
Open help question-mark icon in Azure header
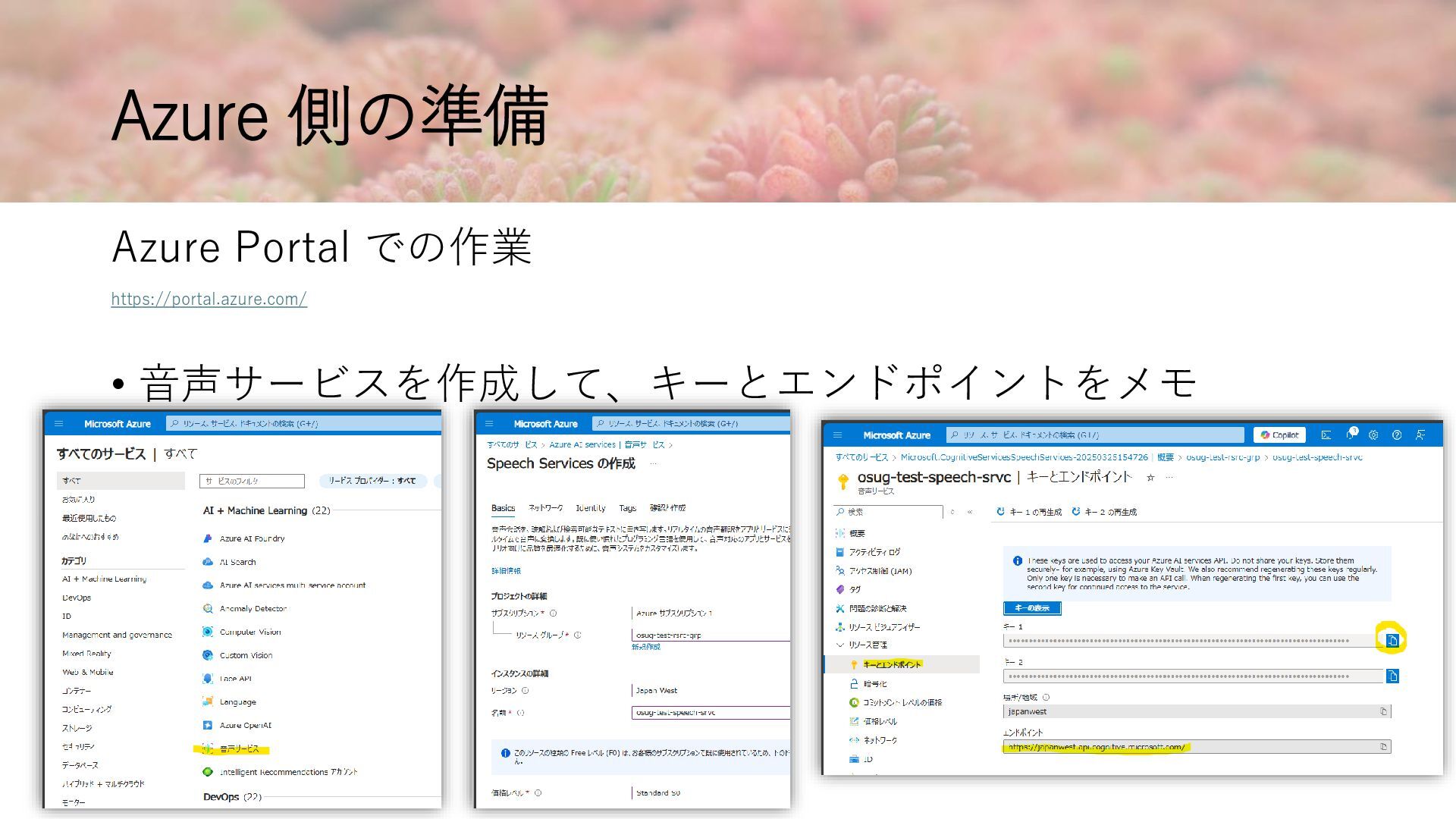[x=1397, y=435]
